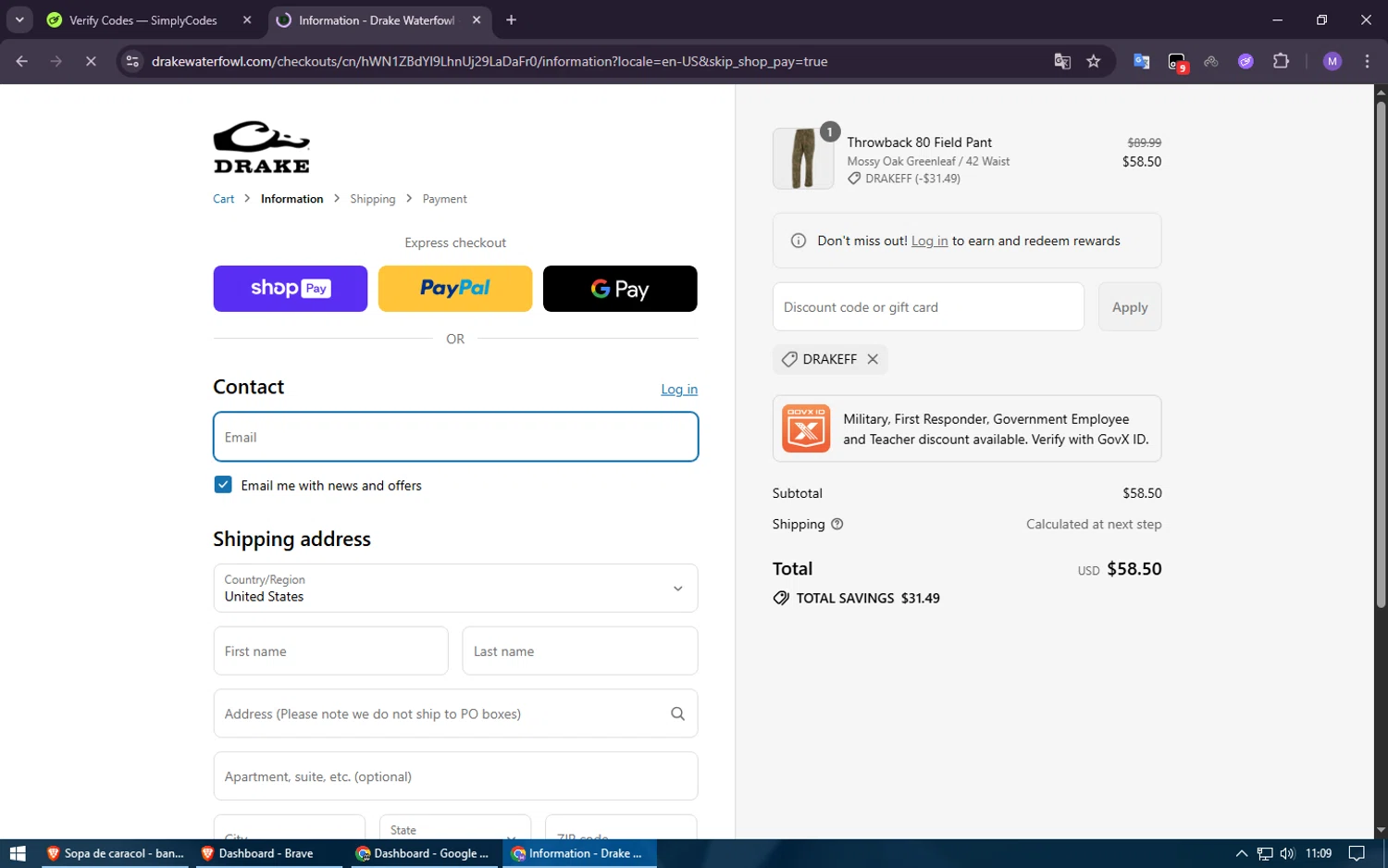Open the purple round extension icon
1388x868 pixels.
(1245, 61)
